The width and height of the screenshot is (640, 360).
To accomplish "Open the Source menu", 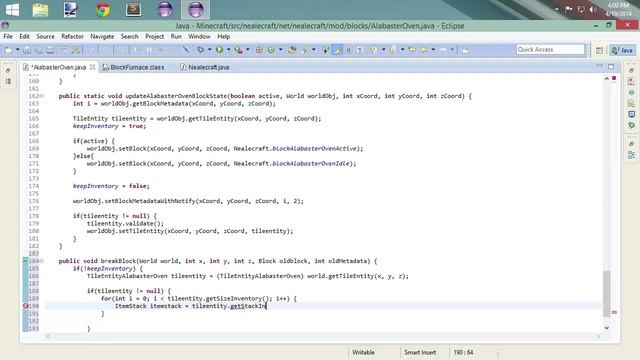I will tap(45, 36).
